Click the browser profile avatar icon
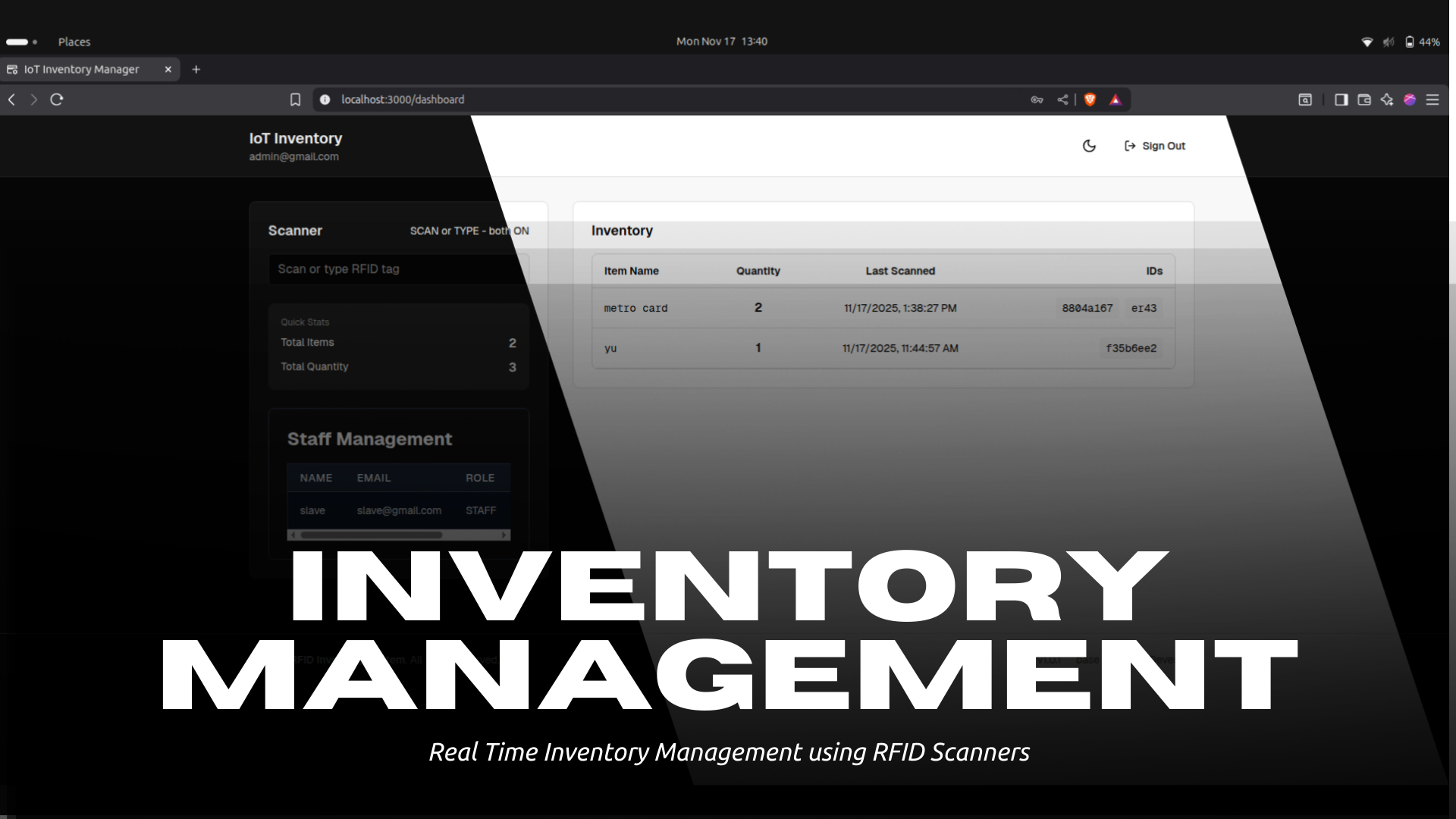 click(x=1409, y=99)
